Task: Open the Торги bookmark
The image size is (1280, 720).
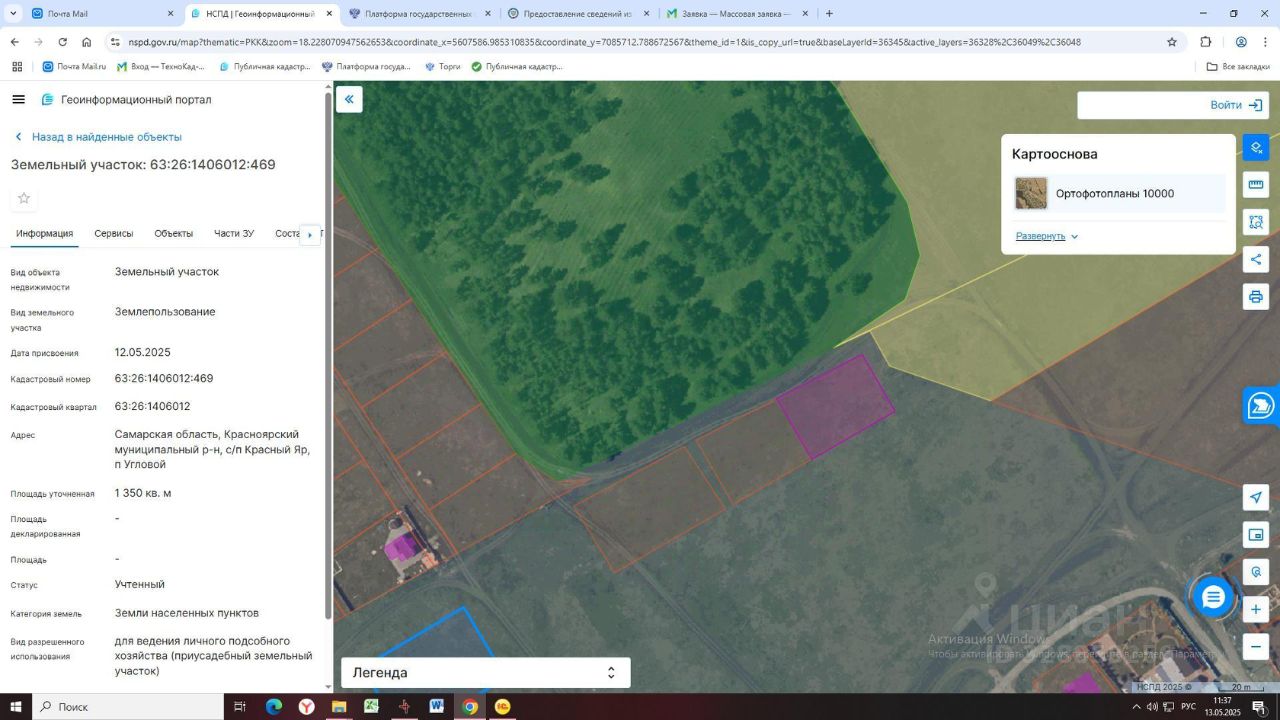Action: [443, 67]
